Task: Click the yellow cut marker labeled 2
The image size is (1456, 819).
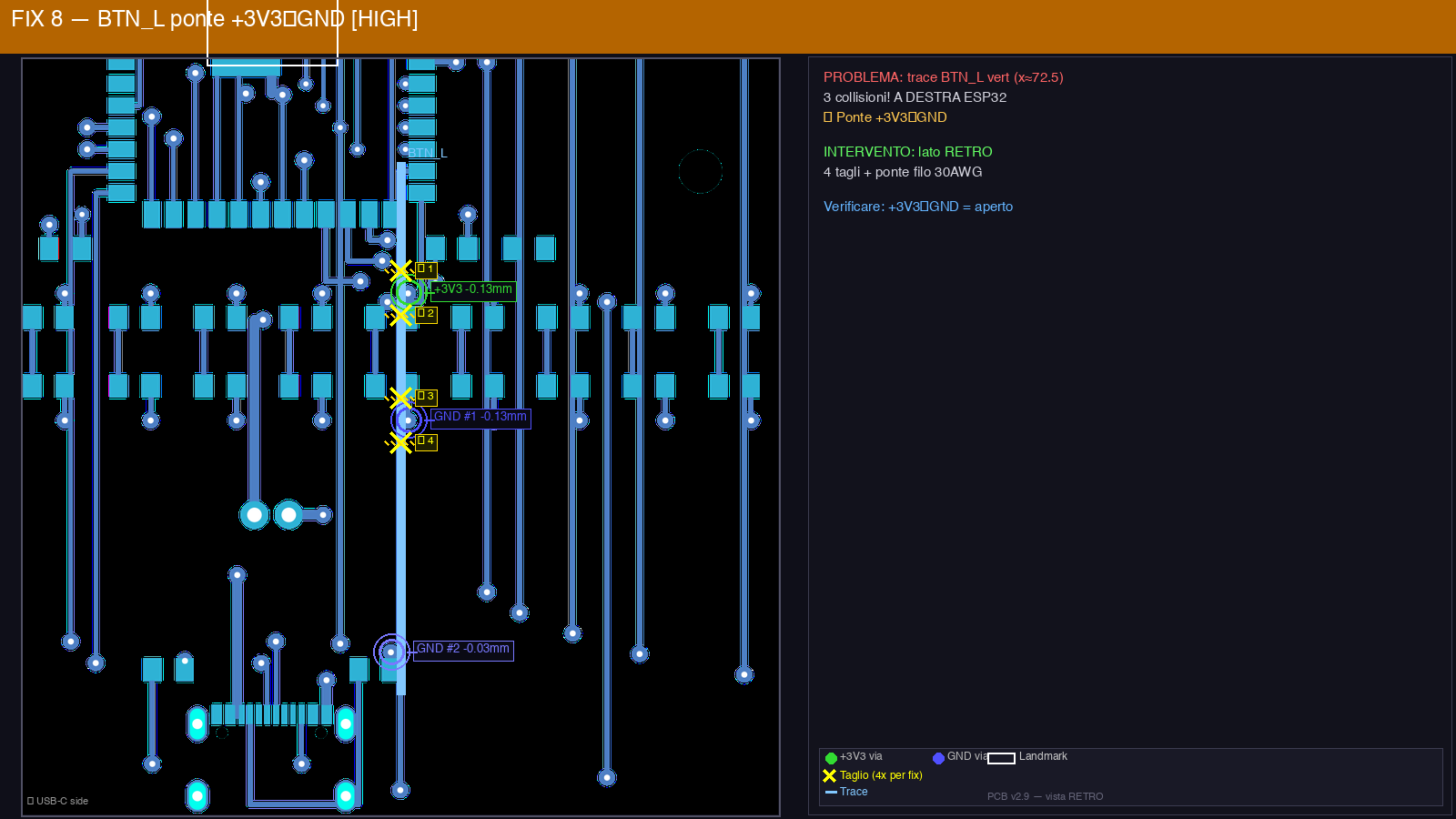Action: [400, 316]
